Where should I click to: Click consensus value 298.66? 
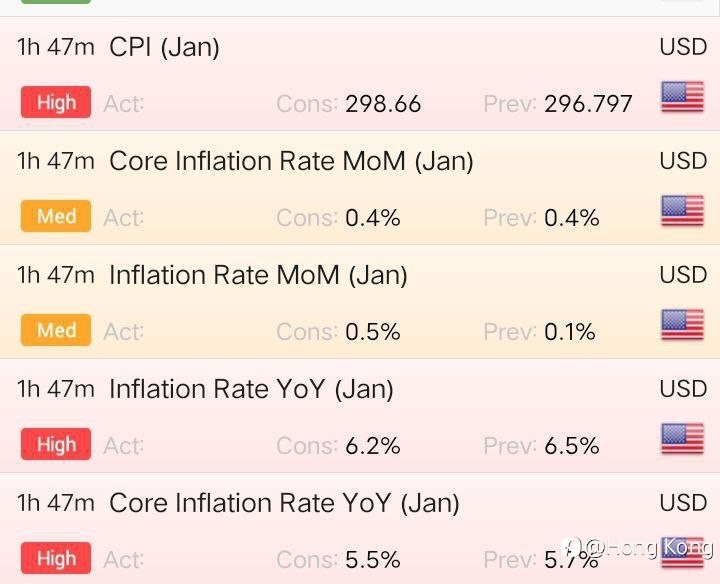(383, 104)
